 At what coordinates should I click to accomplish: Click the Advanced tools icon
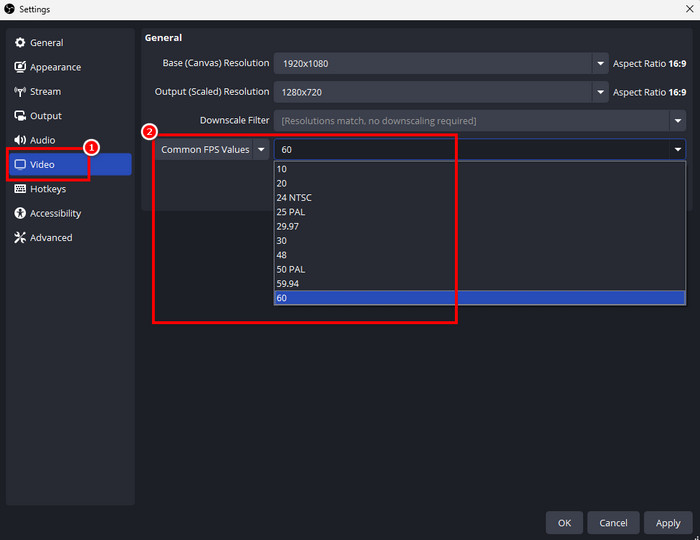(20, 238)
